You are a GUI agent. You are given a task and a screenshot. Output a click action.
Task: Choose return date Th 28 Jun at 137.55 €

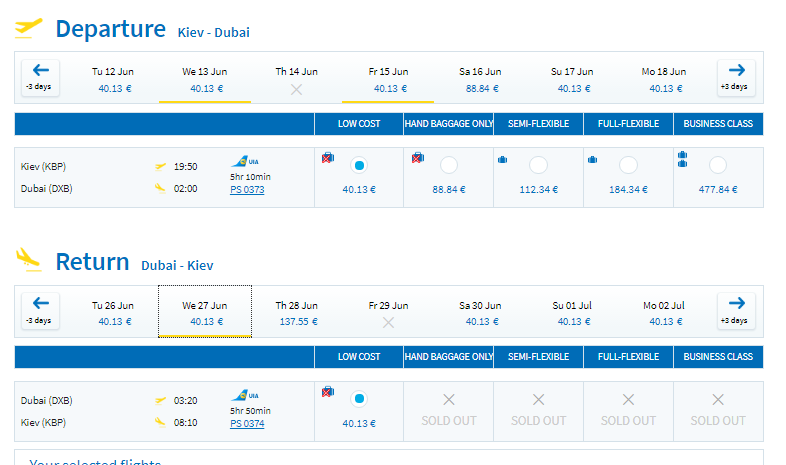coord(297,313)
